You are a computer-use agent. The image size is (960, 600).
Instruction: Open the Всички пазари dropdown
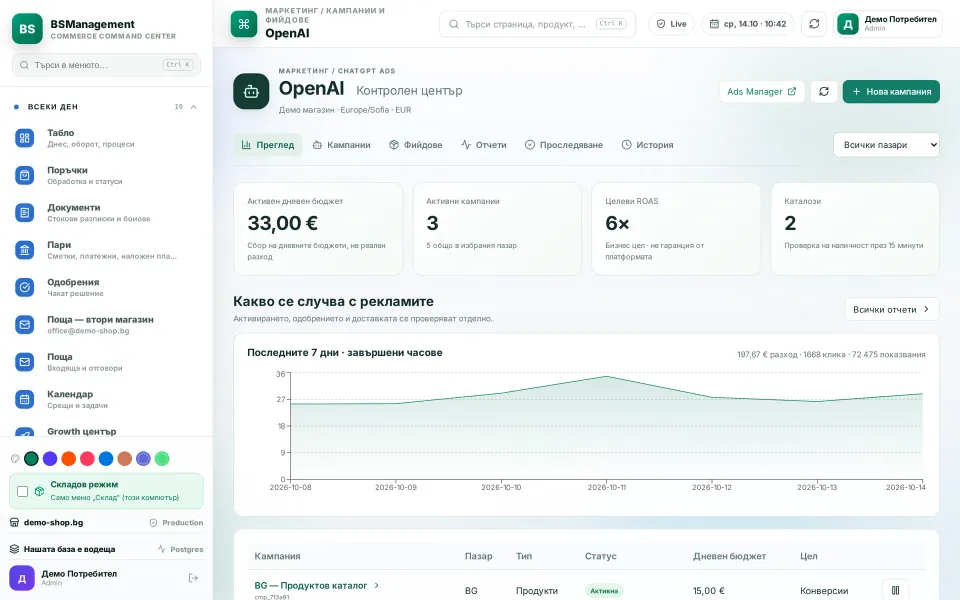click(x=886, y=145)
